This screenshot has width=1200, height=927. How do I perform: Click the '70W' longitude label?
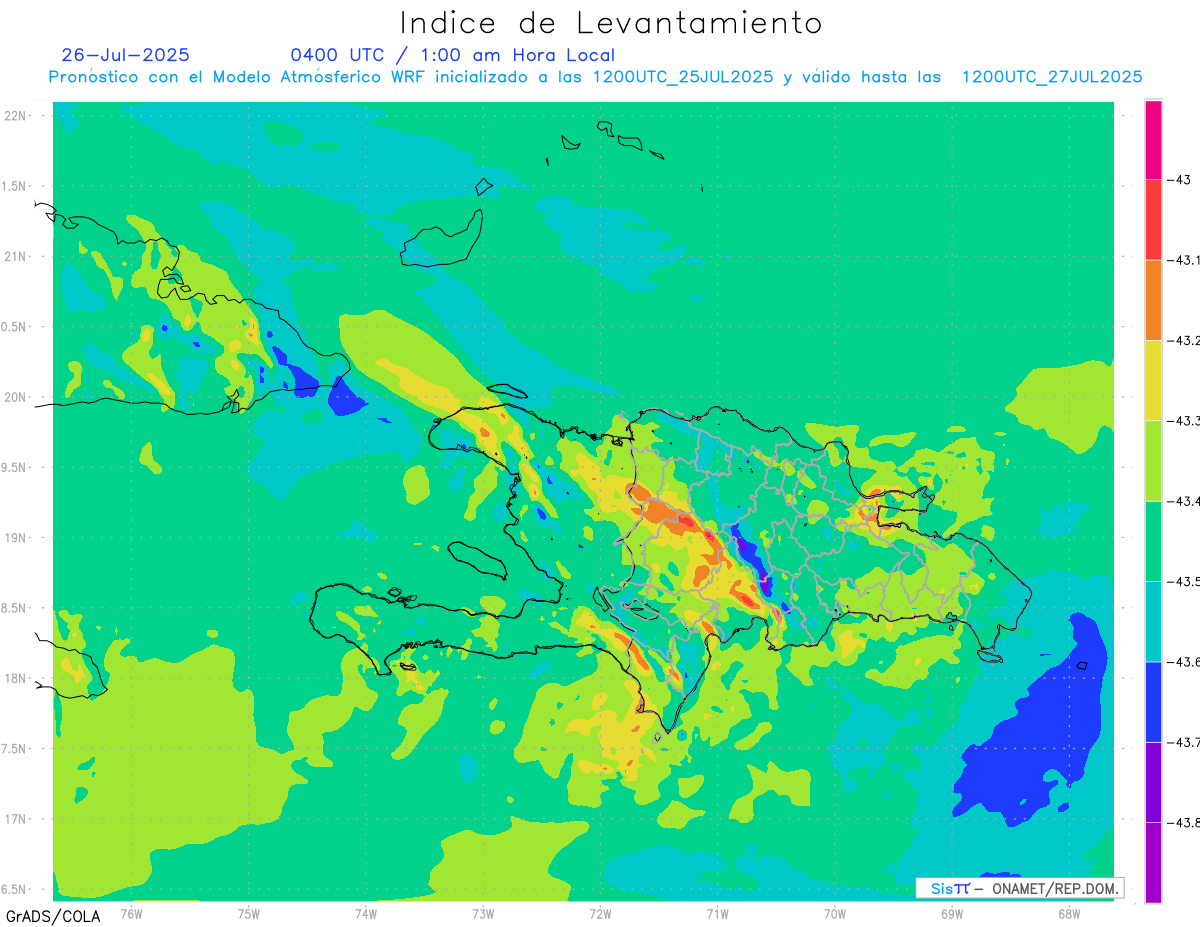(835, 913)
